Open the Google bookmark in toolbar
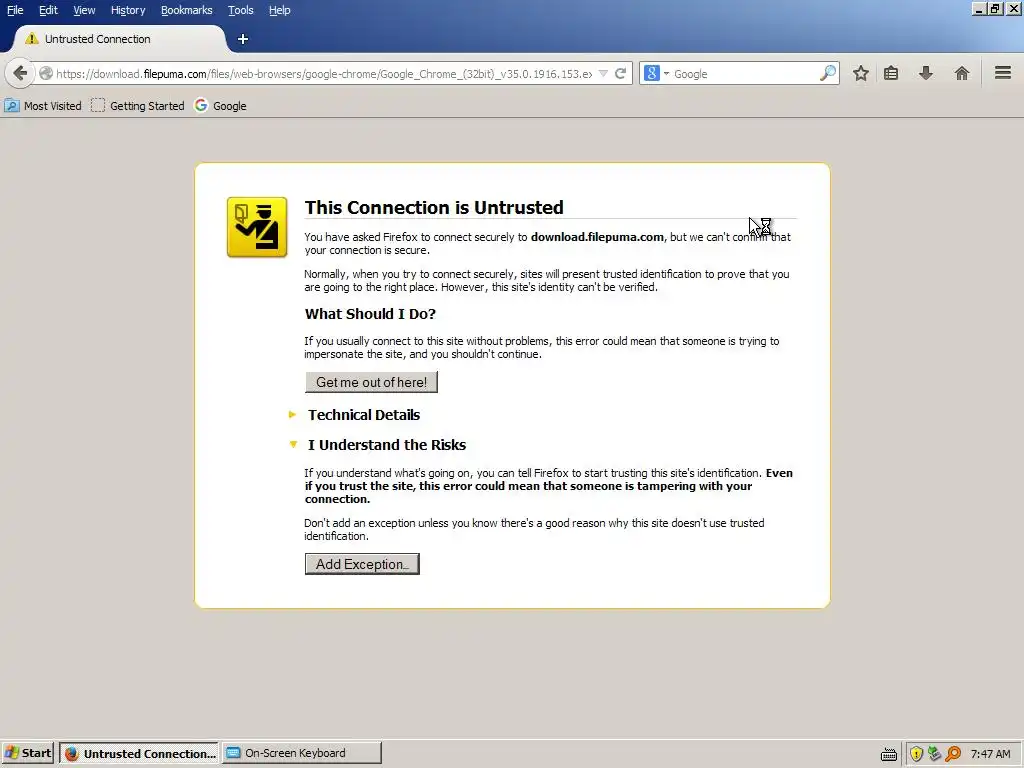1024x768 pixels. [x=221, y=106]
